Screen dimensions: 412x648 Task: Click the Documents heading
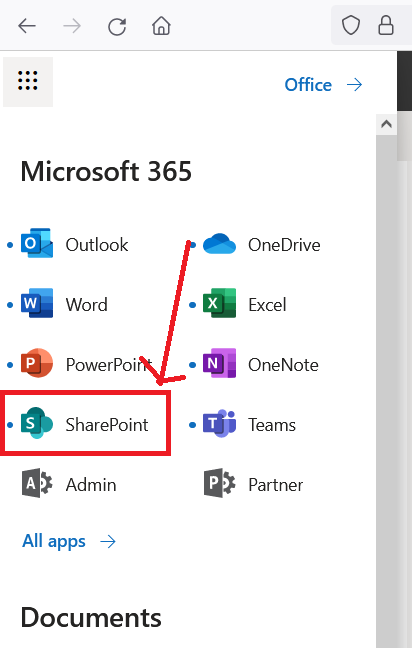91,617
